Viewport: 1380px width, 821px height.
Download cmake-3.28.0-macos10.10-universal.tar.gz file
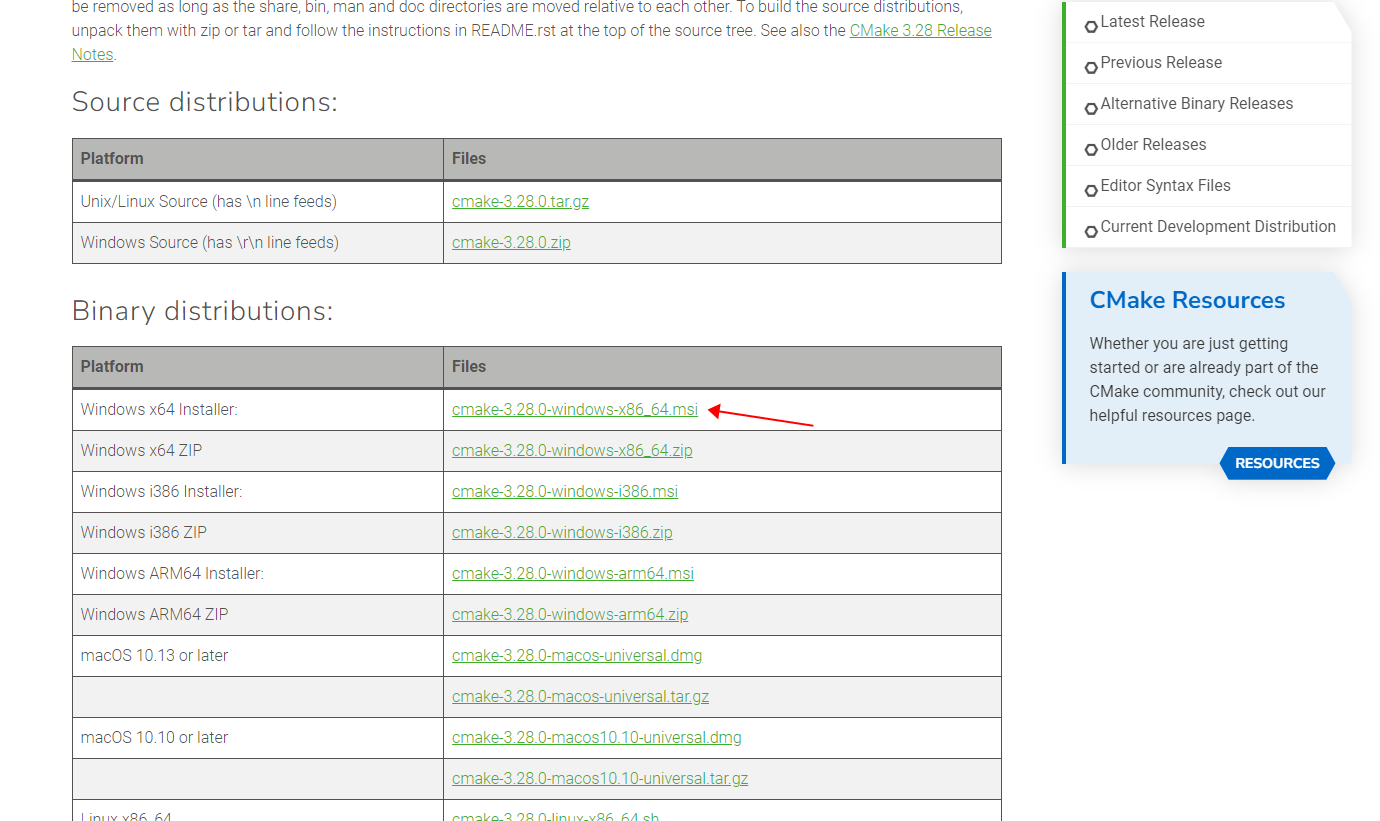click(x=600, y=778)
